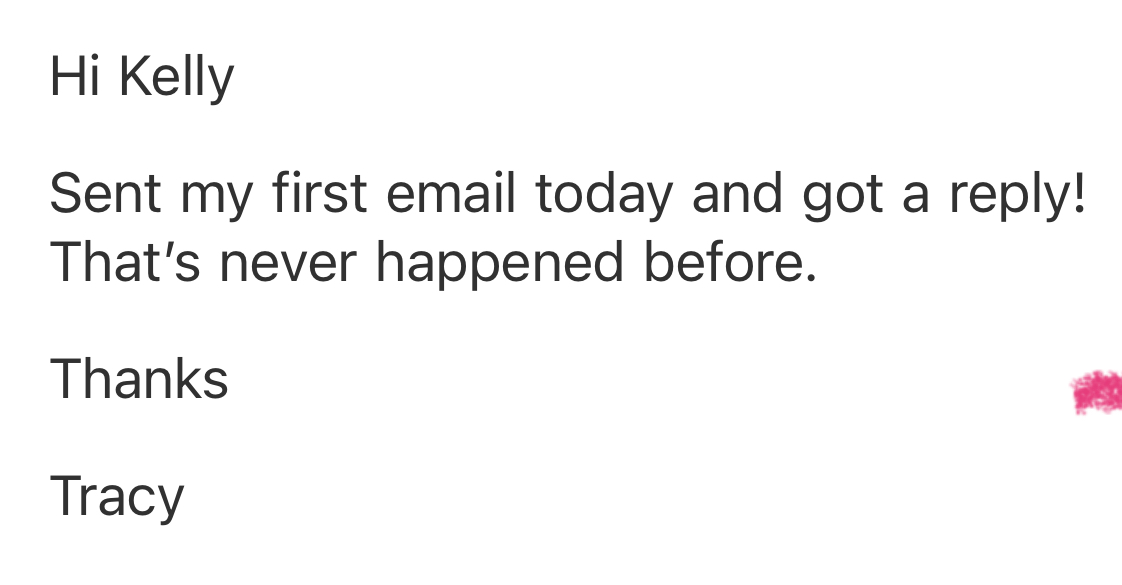
Task: Click the pink scribble mark
Action: coord(1097,392)
